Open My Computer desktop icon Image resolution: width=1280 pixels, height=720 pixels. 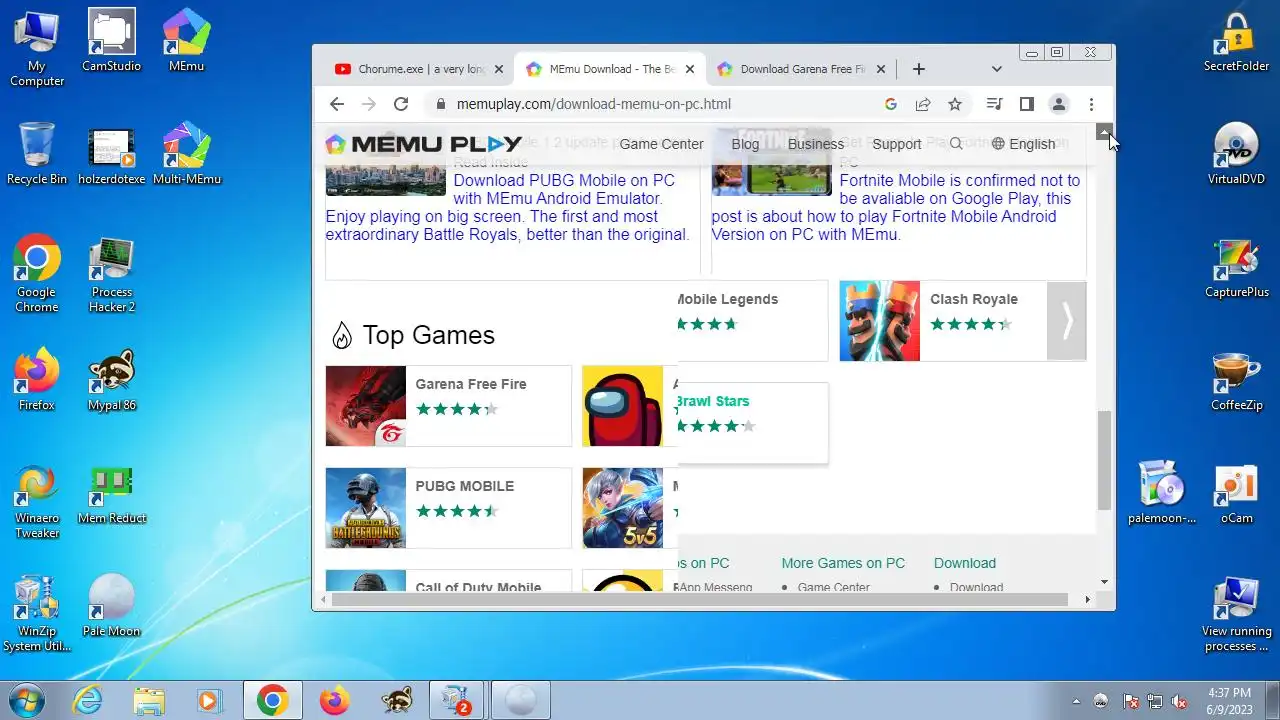pyautogui.click(x=37, y=47)
